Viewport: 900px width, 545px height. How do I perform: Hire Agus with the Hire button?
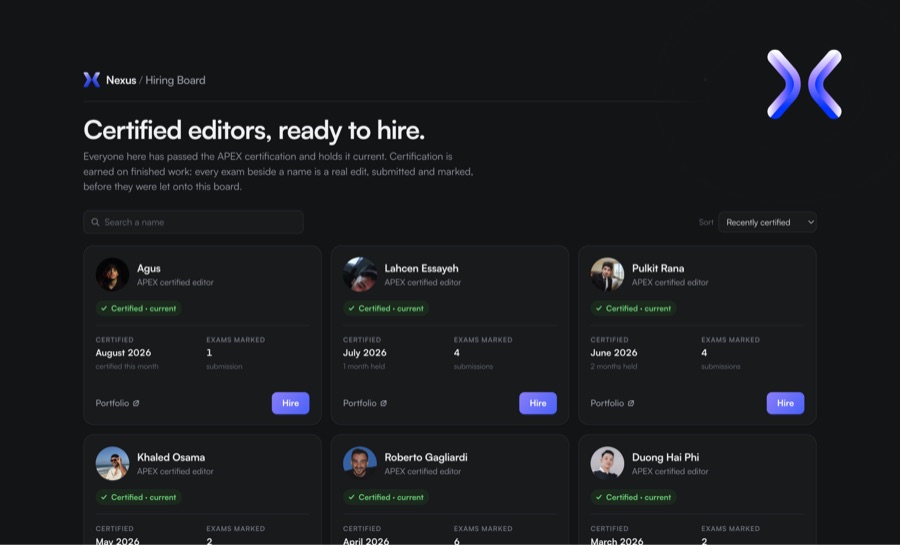(290, 403)
